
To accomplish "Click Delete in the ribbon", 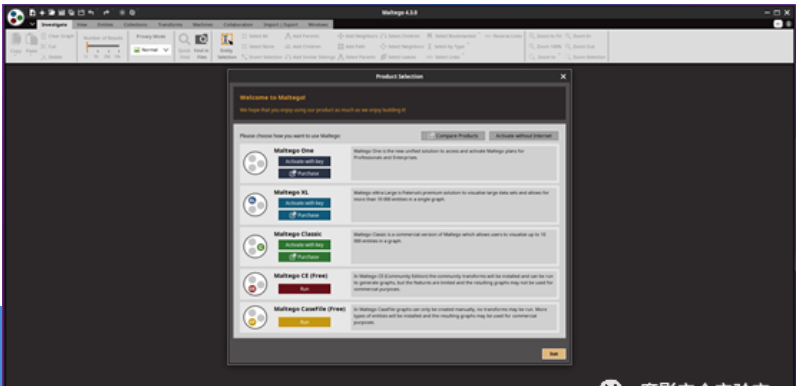I will 51,57.
